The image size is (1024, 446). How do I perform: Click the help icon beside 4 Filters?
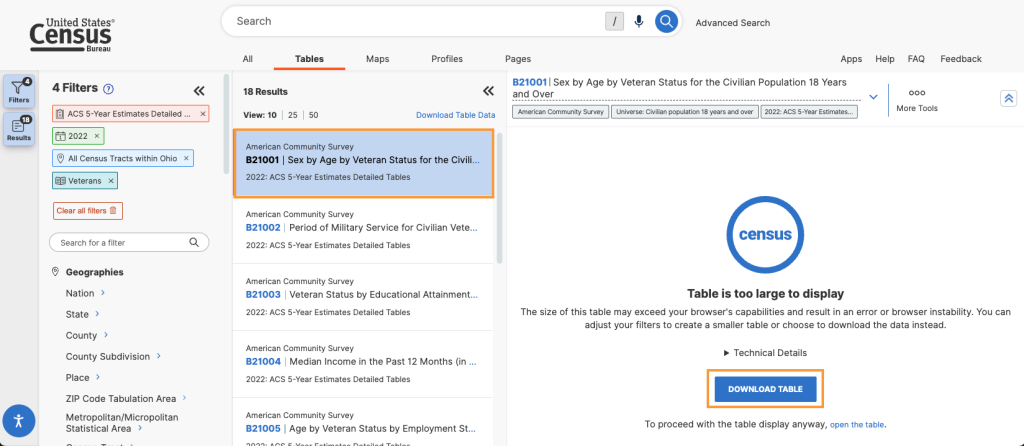[108, 89]
